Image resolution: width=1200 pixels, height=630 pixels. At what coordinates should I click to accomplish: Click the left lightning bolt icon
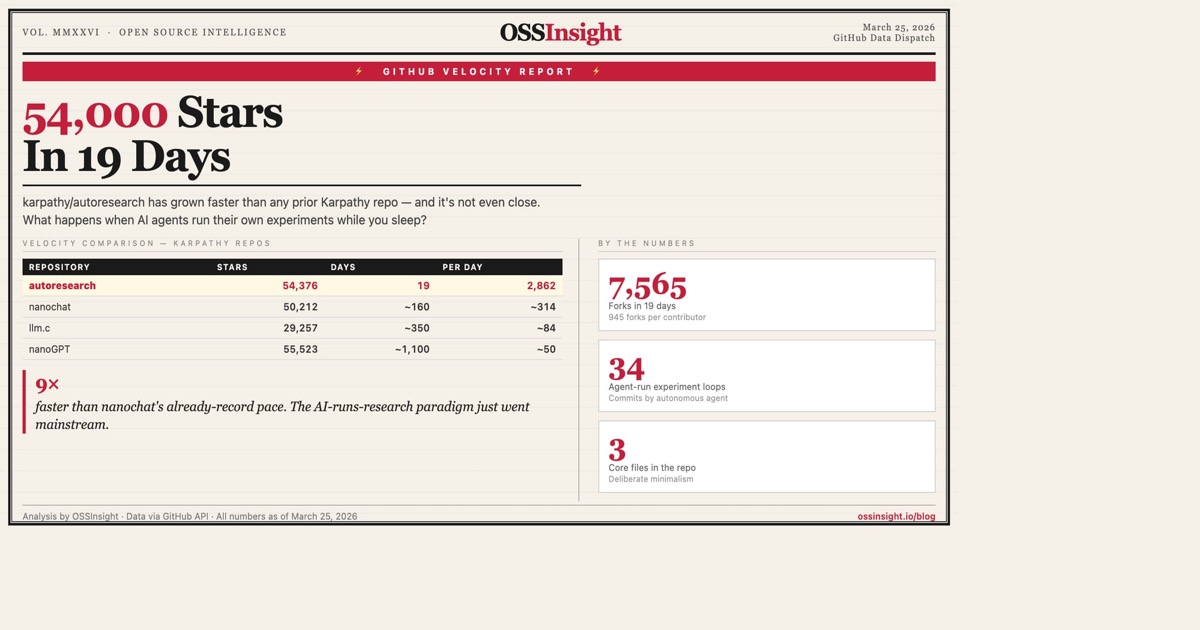[359, 72]
